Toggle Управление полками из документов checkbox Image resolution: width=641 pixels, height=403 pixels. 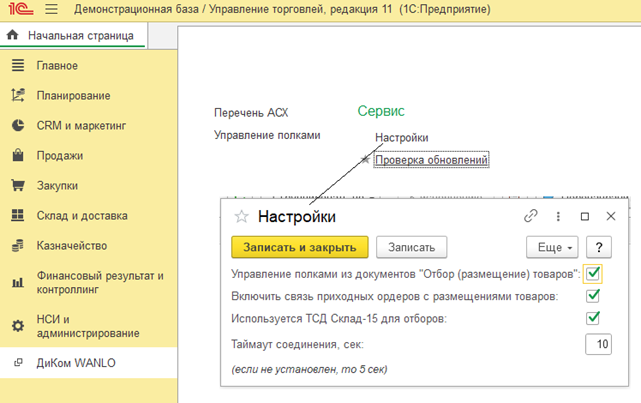(593, 272)
